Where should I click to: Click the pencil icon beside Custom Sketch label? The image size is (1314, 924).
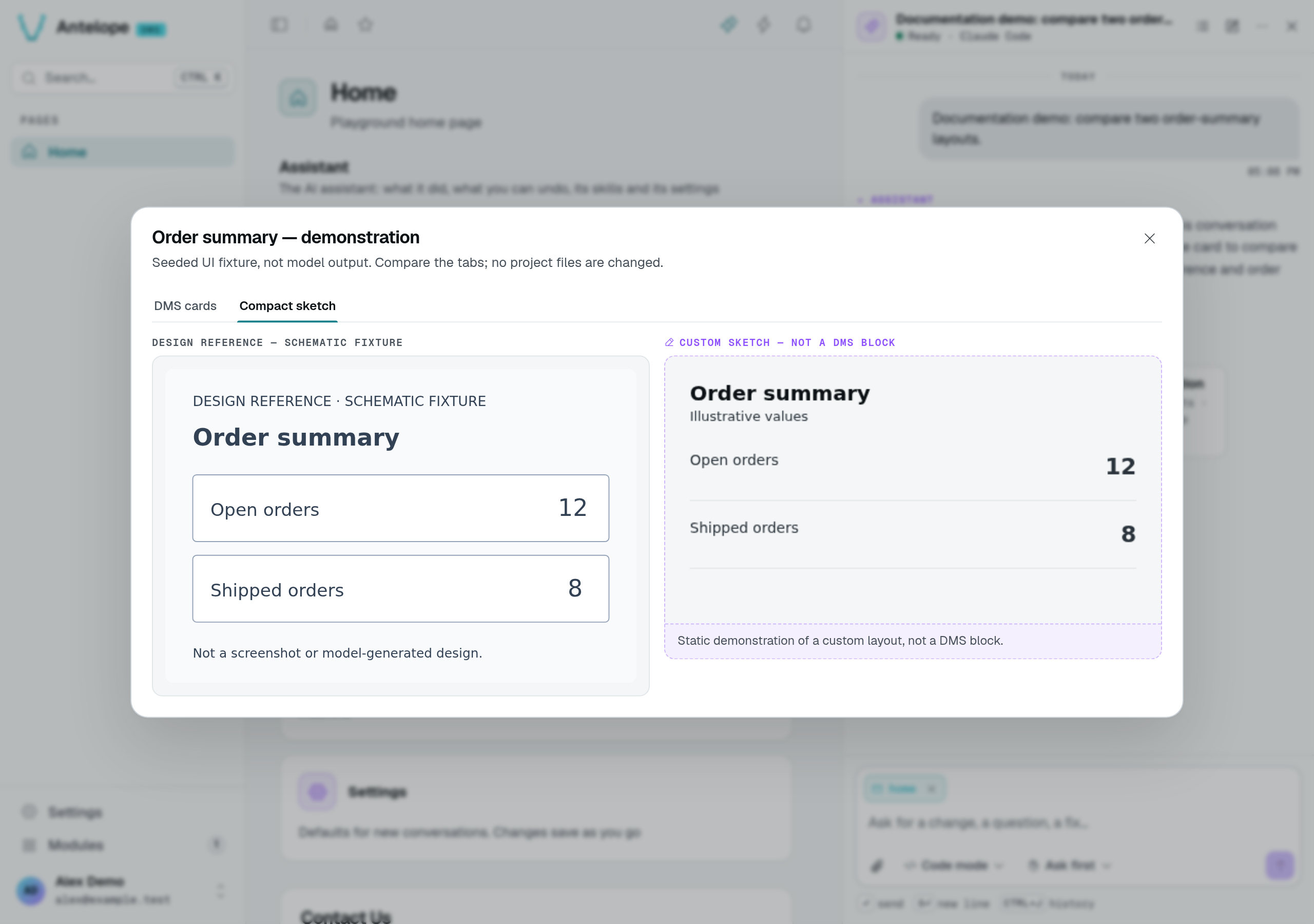(669, 342)
